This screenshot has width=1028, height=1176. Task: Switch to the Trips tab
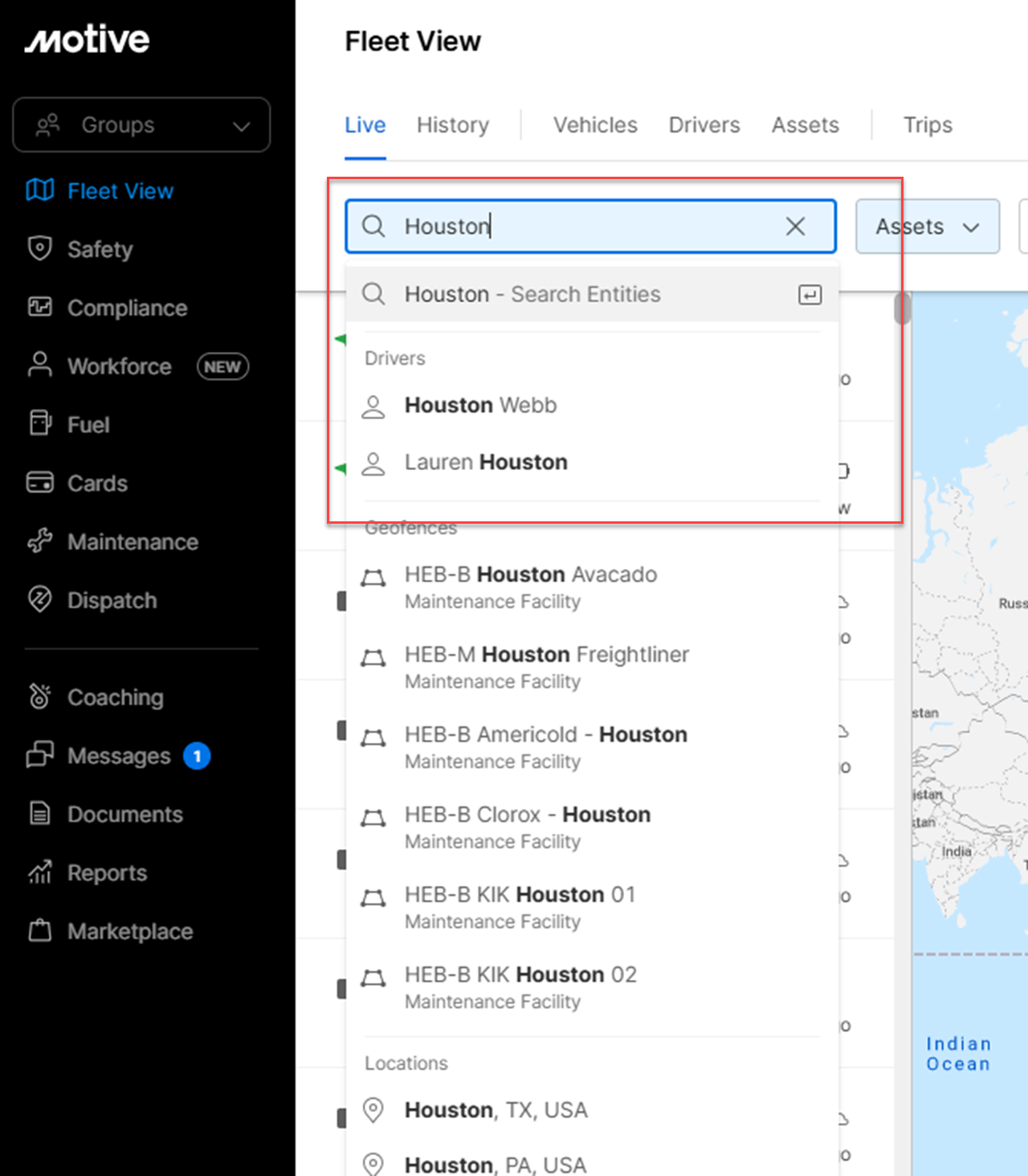pos(928,125)
